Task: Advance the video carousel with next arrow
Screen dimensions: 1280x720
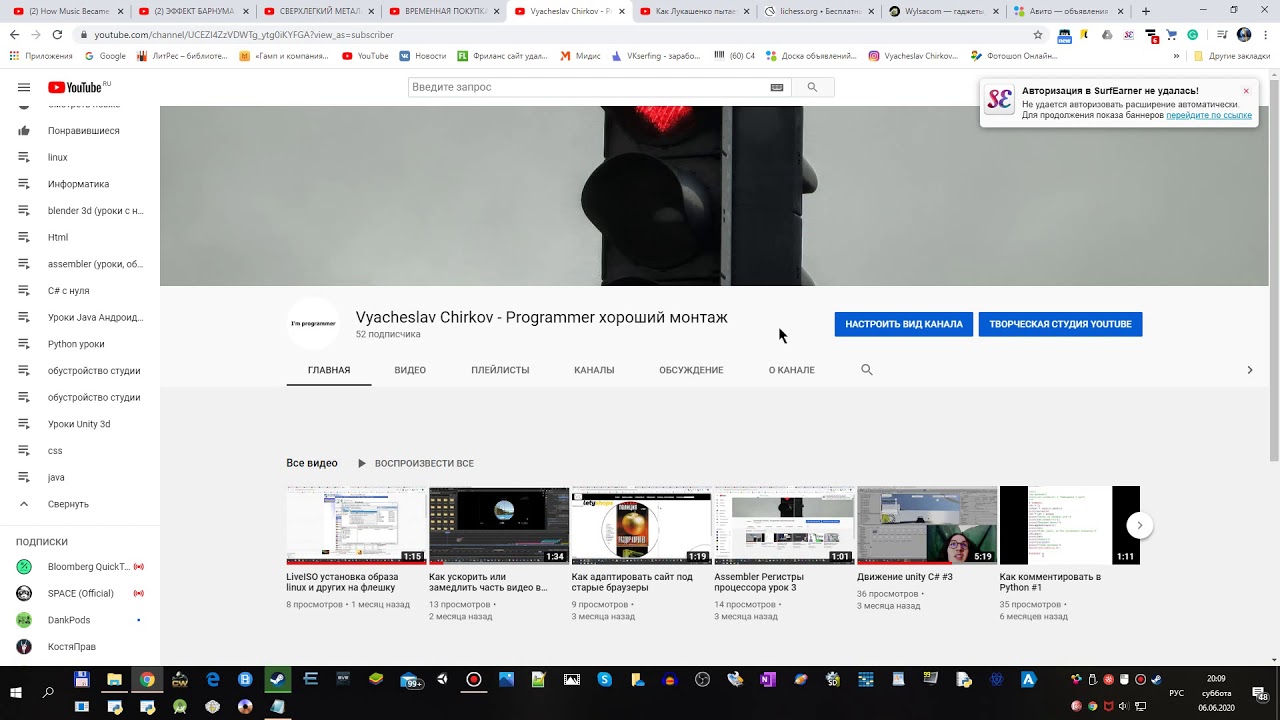Action: pos(1139,525)
